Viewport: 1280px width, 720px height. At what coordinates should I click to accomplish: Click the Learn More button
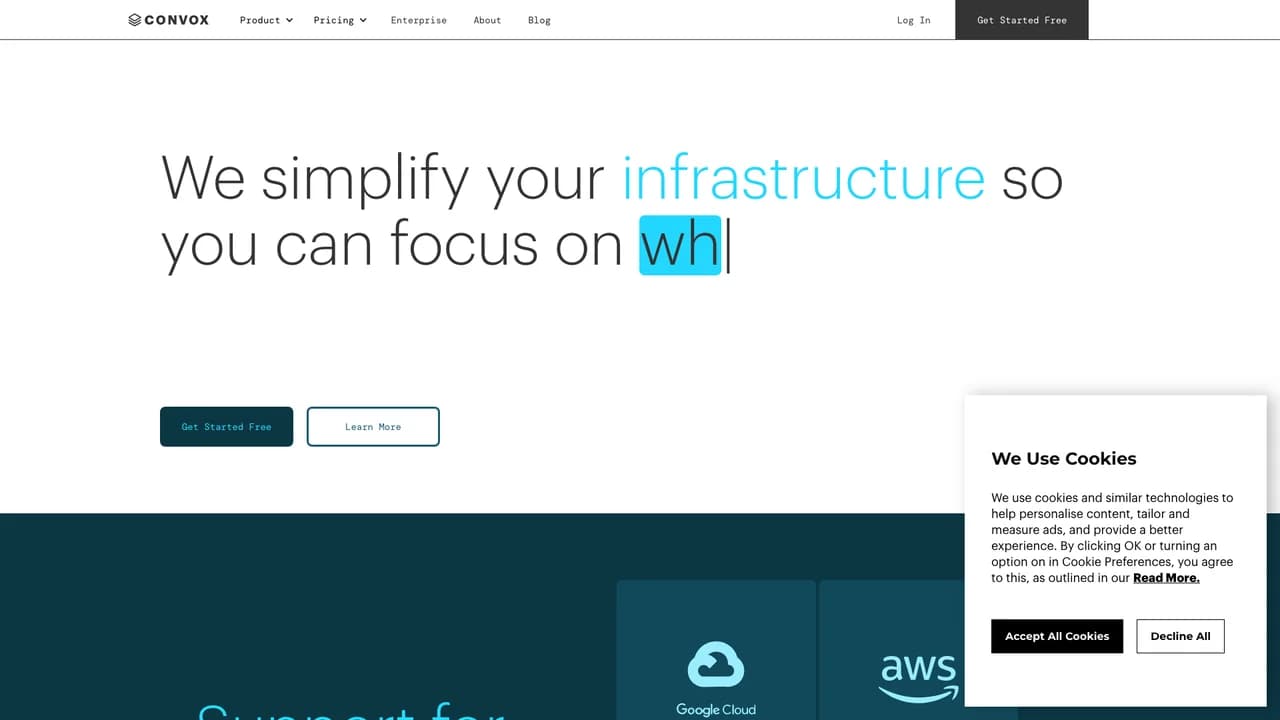[x=373, y=427]
